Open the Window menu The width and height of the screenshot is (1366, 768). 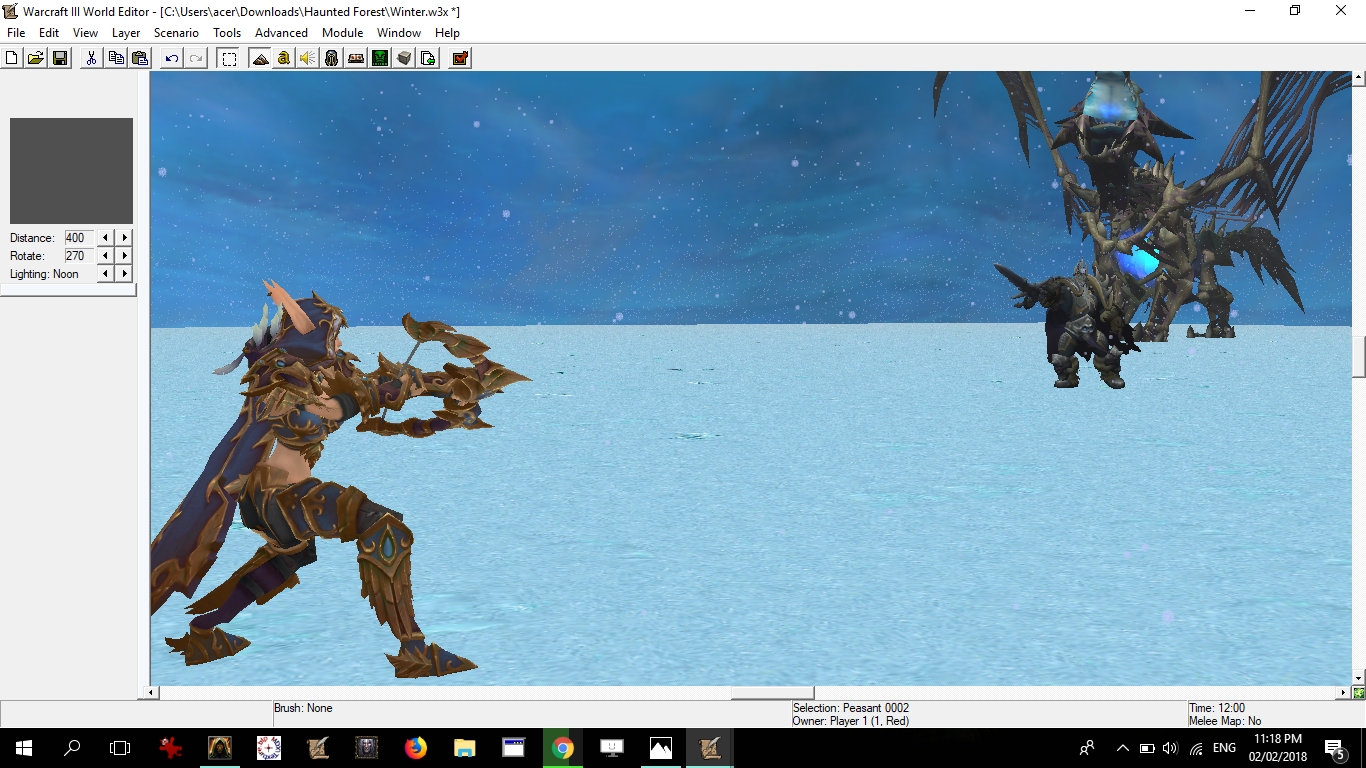pos(399,33)
